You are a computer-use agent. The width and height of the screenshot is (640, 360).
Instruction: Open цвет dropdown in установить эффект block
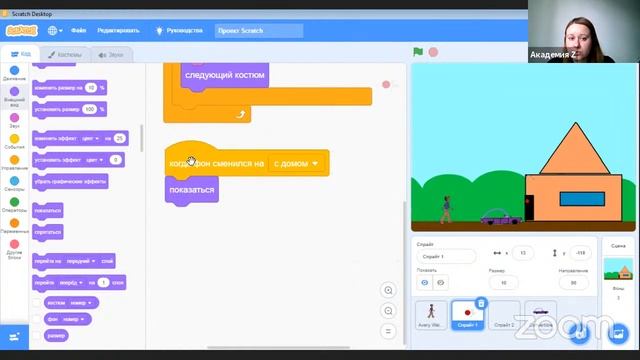[94, 160]
